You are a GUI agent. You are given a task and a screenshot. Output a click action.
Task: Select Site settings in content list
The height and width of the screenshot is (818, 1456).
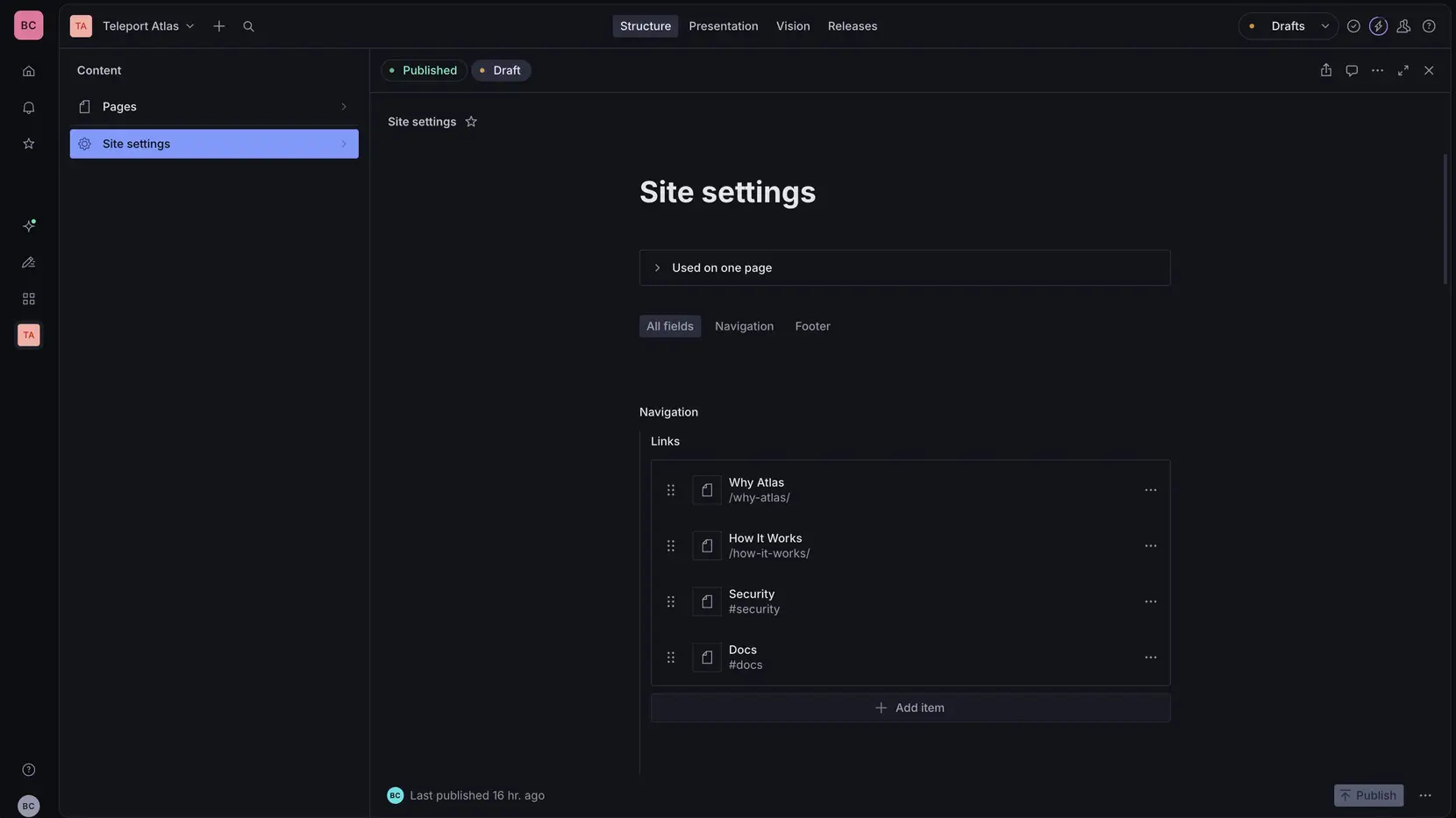pyautogui.click(x=214, y=144)
